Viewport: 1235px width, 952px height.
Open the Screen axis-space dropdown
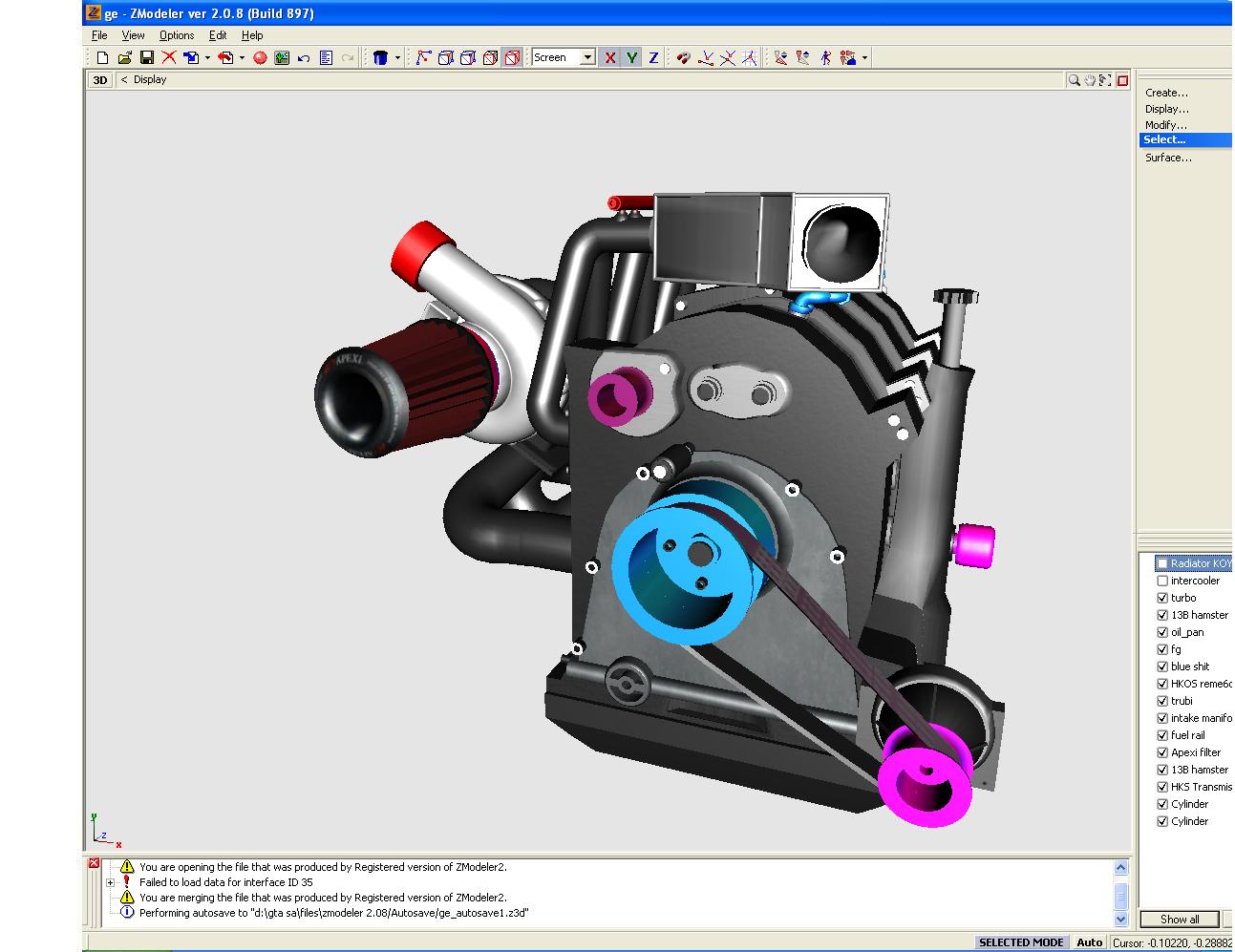tap(587, 57)
